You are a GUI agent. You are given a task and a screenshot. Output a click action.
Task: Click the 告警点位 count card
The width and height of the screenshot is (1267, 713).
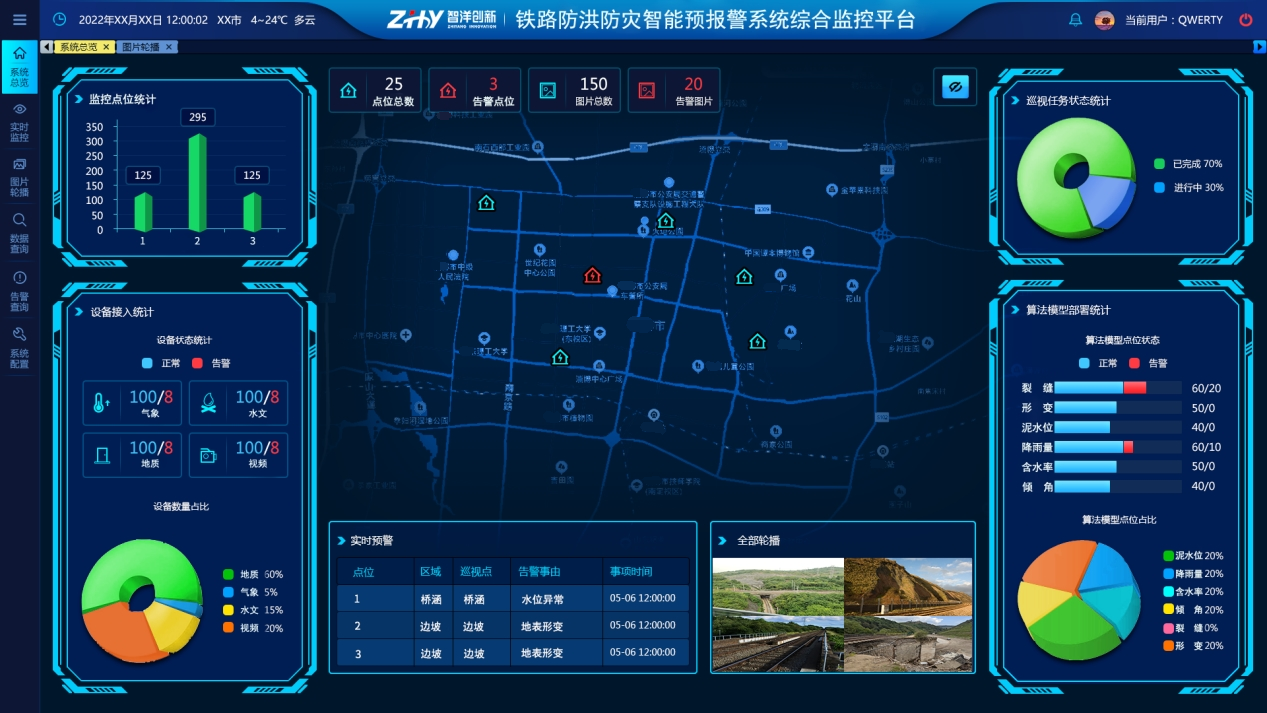475,91
